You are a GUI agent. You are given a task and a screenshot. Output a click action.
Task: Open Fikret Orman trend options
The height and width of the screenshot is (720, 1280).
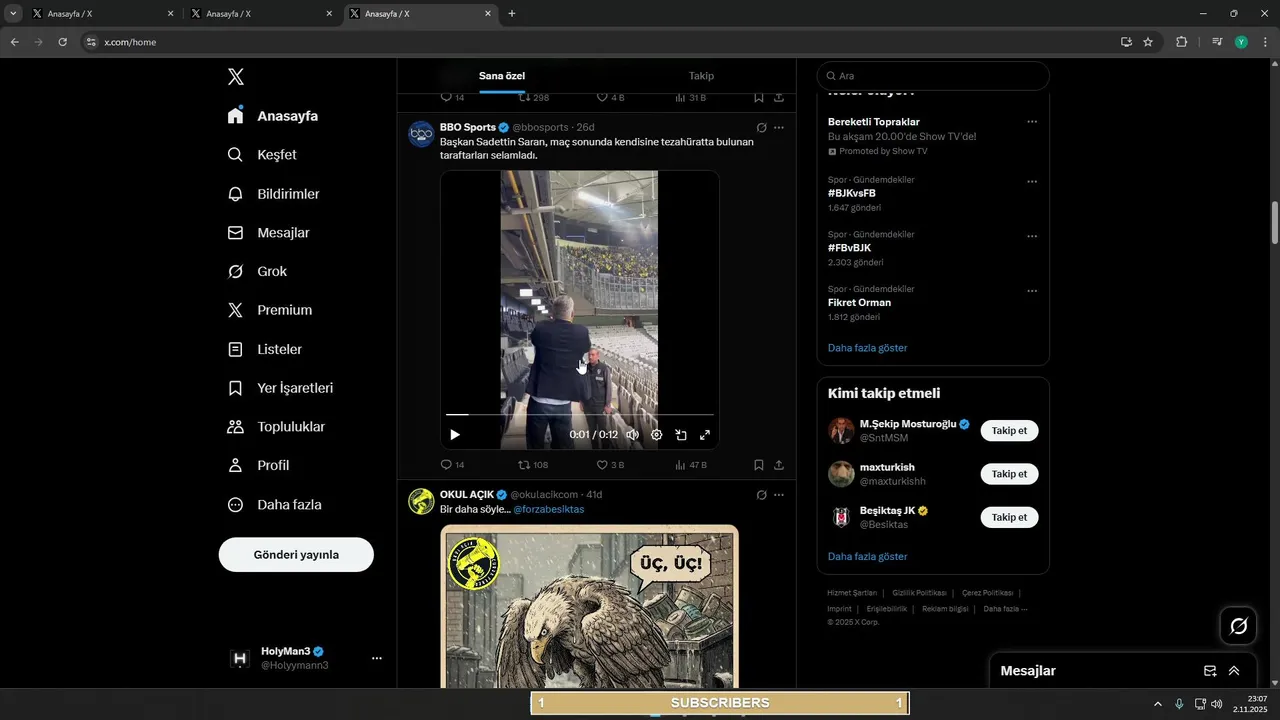tap(1032, 291)
